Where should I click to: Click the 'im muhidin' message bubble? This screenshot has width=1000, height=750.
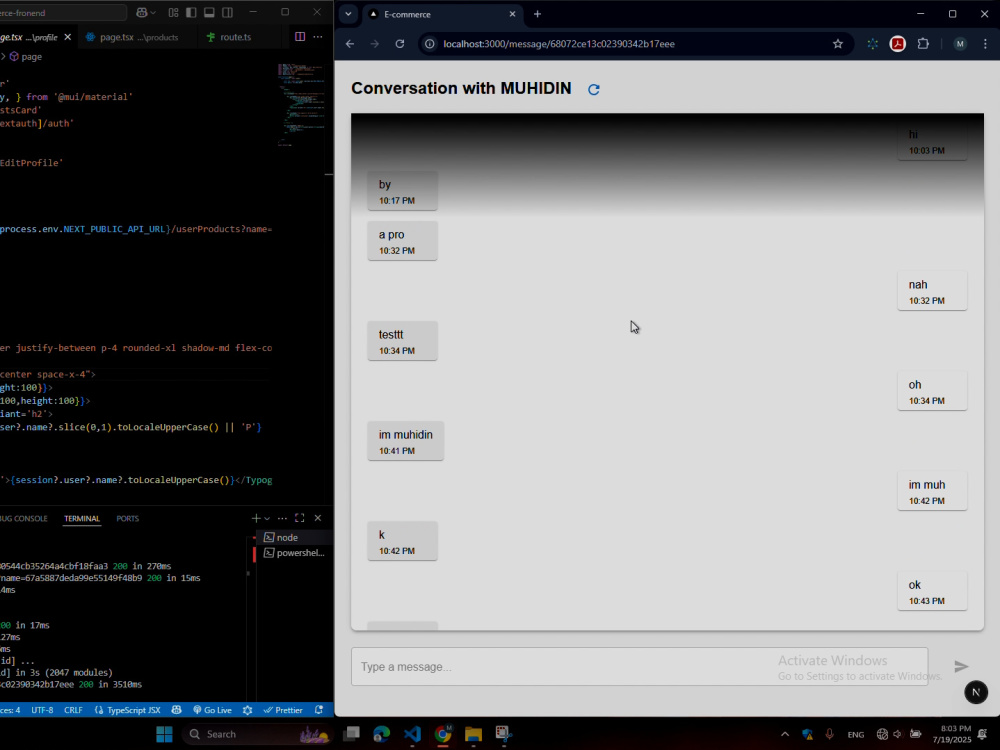[406, 441]
